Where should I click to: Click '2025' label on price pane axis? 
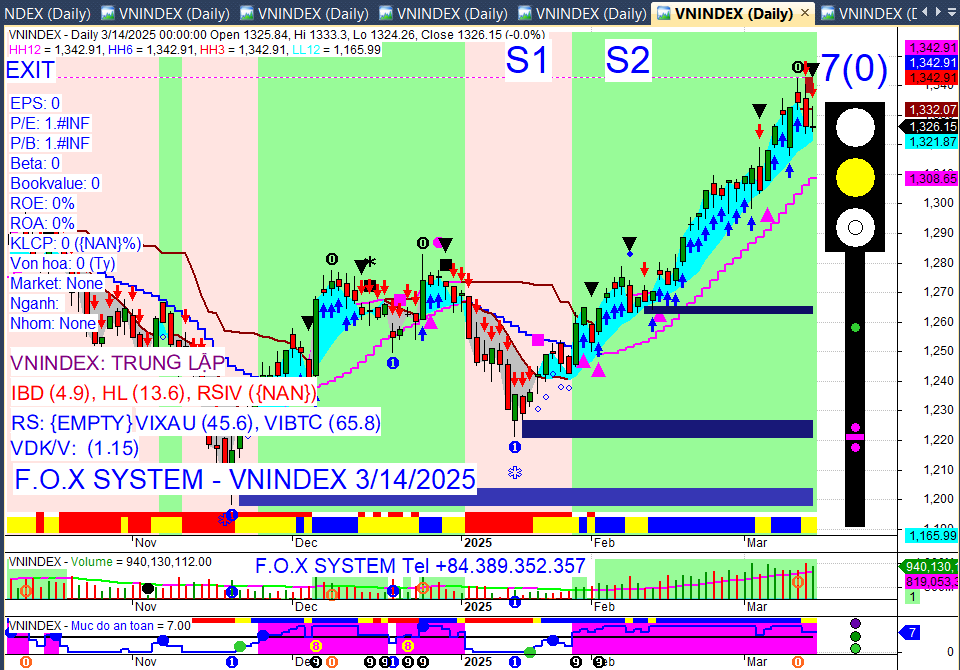click(x=478, y=543)
